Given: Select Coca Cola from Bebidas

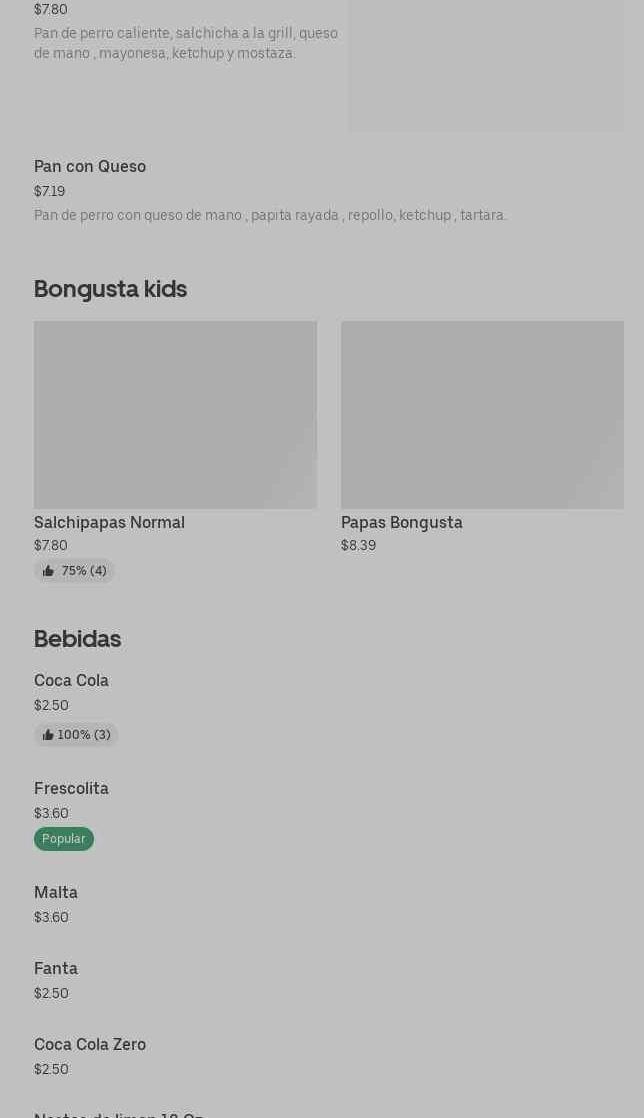Looking at the screenshot, I should tap(71, 680).
